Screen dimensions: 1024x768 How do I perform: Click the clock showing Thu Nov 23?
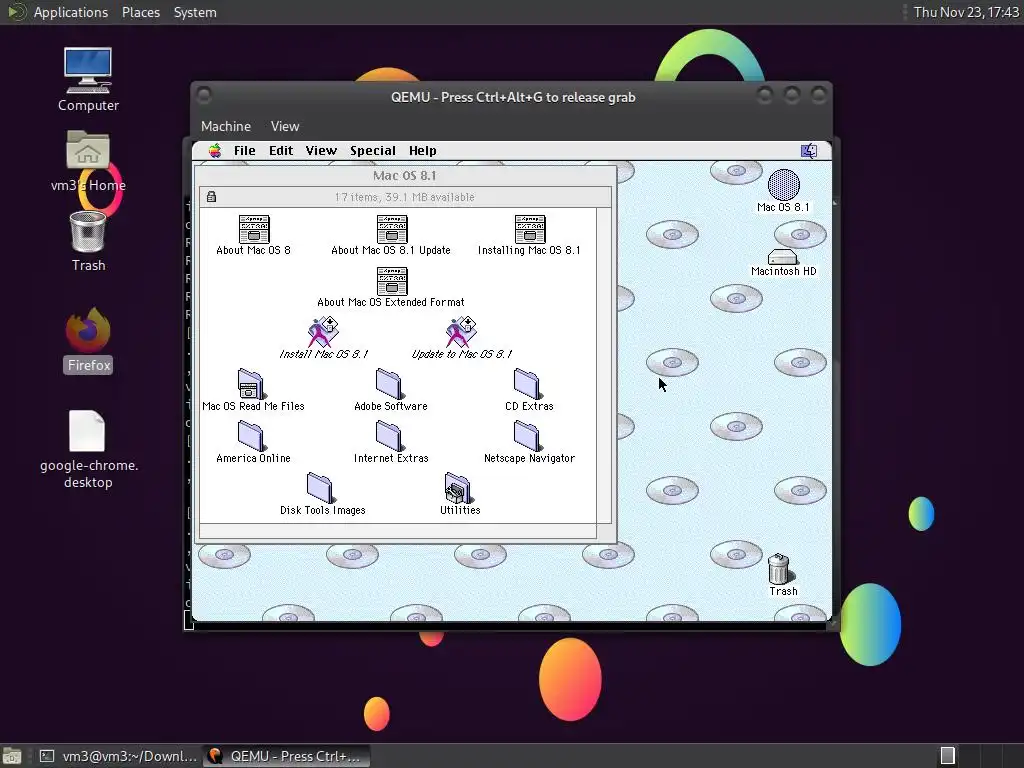[x=966, y=12]
